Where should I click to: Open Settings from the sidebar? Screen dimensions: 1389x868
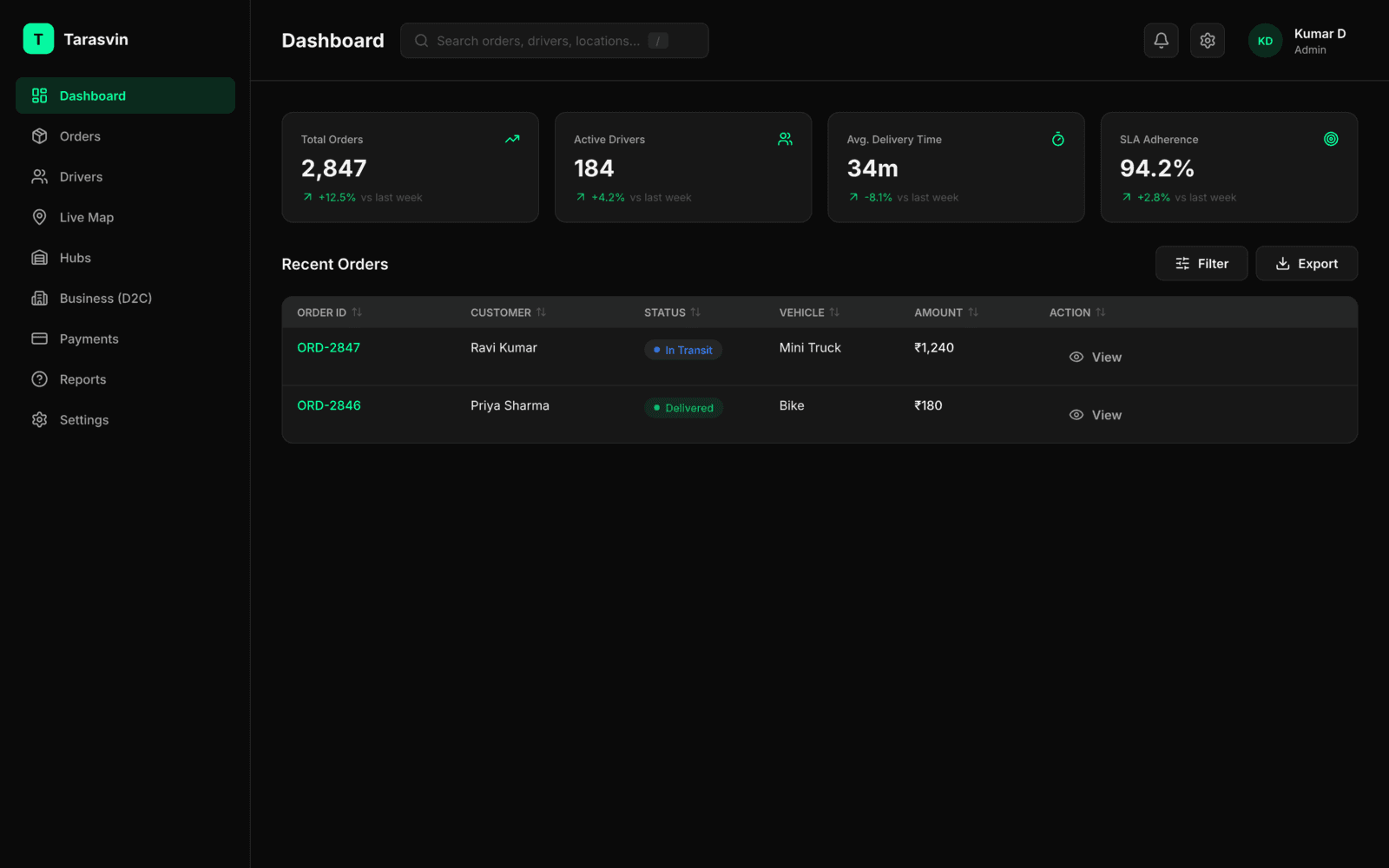click(125, 420)
